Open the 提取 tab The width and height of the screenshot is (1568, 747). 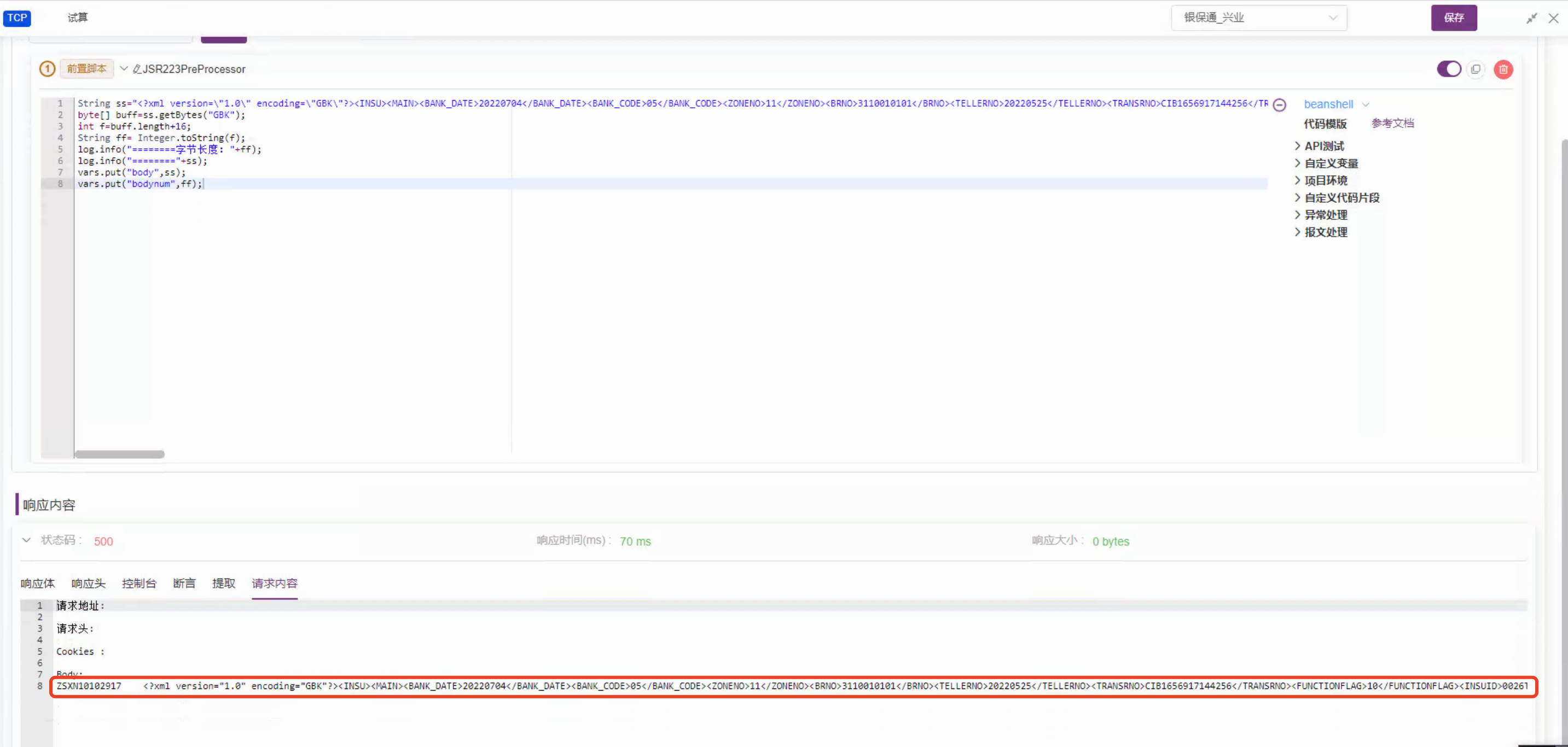pos(223,583)
